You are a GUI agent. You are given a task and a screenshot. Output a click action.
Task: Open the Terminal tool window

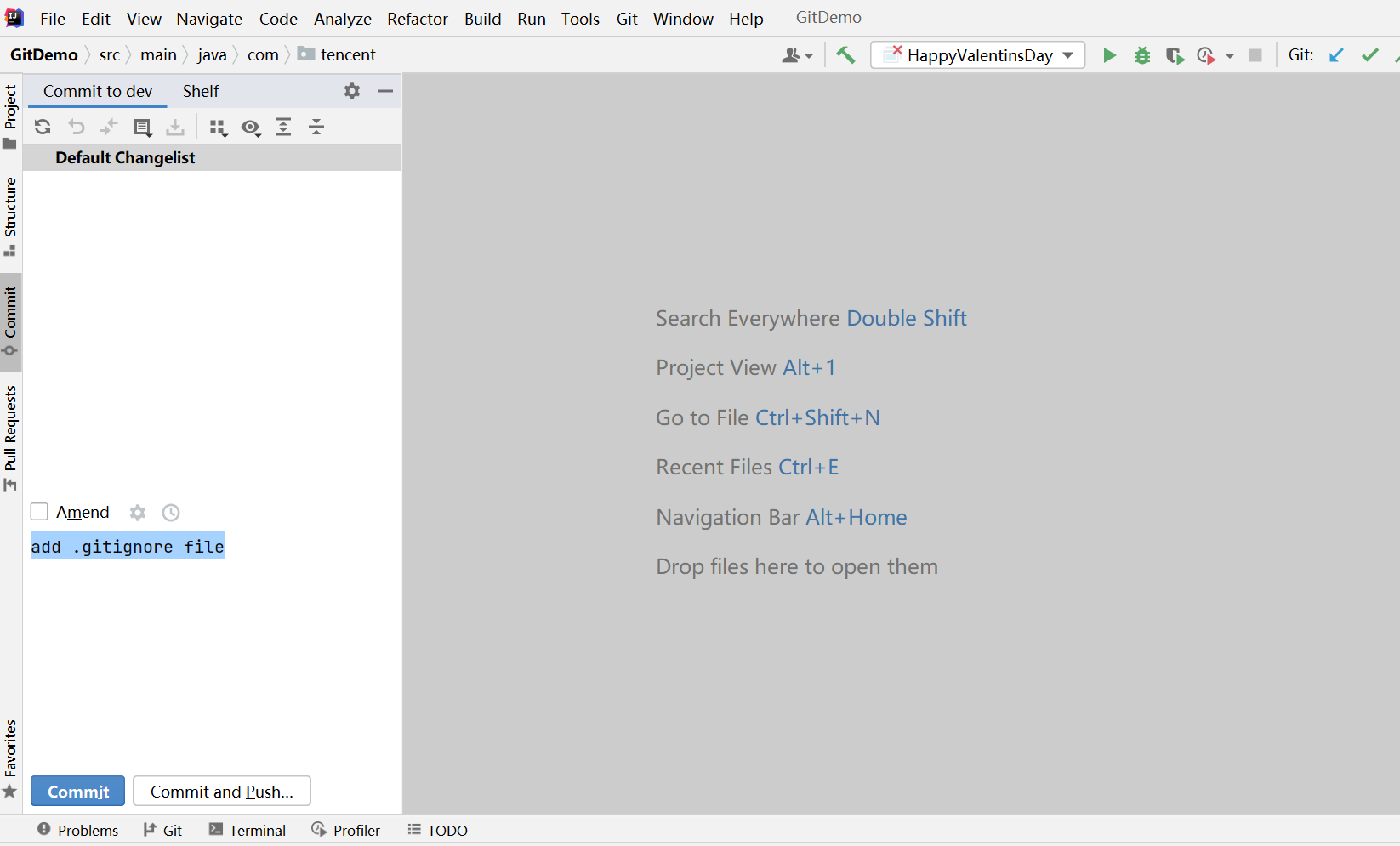248,830
